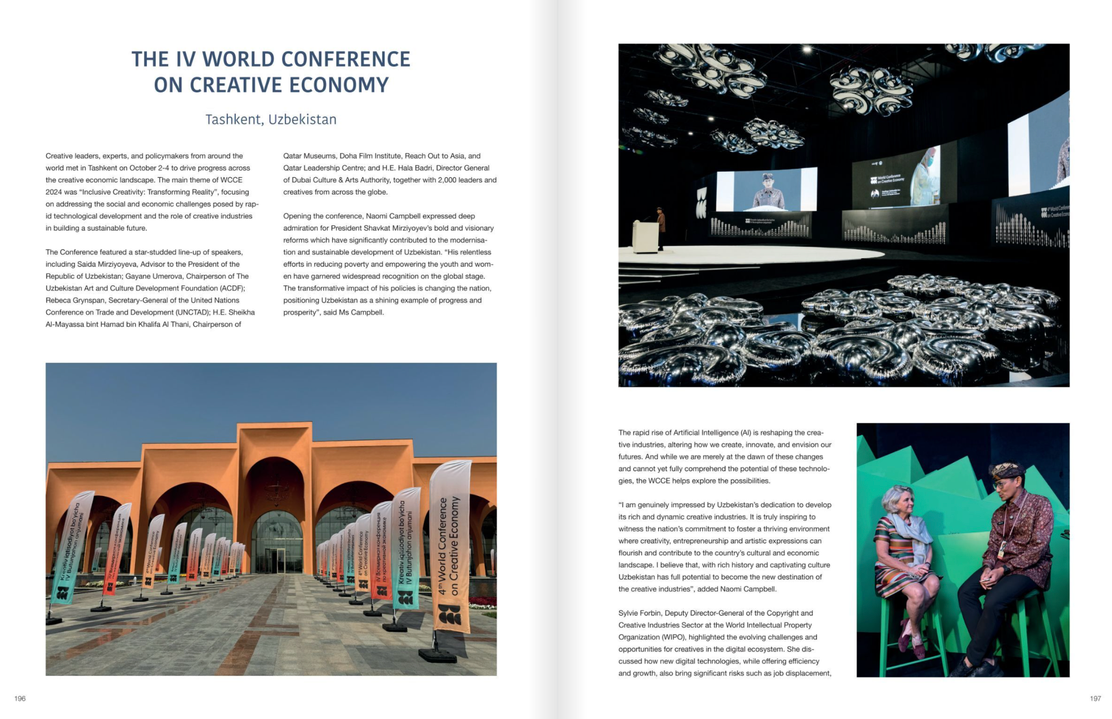Click the orange arches venue photograph
This screenshot has width=1112, height=719.
270,520
